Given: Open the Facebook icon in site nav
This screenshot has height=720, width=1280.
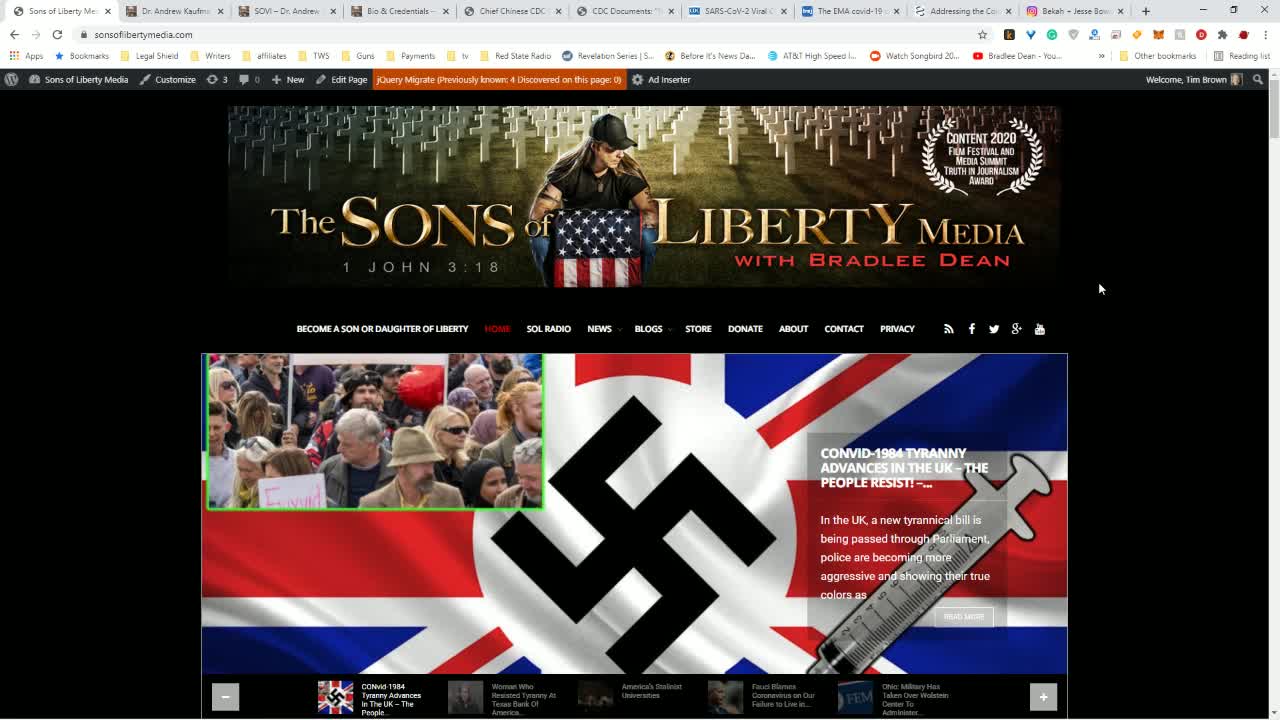Looking at the screenshot, I should pos(971,329).
